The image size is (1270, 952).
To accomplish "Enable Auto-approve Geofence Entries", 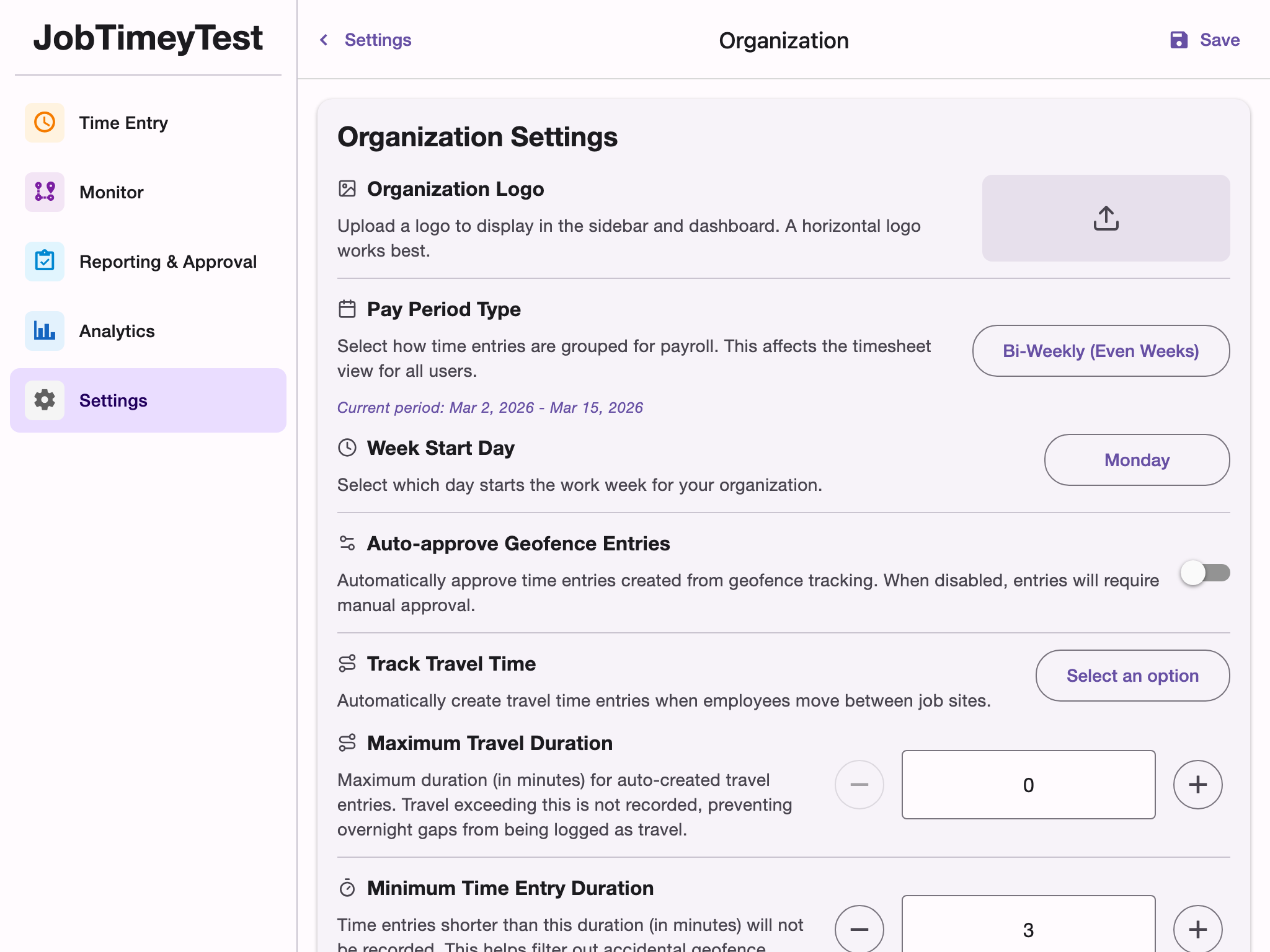I will coord(1205,573).
